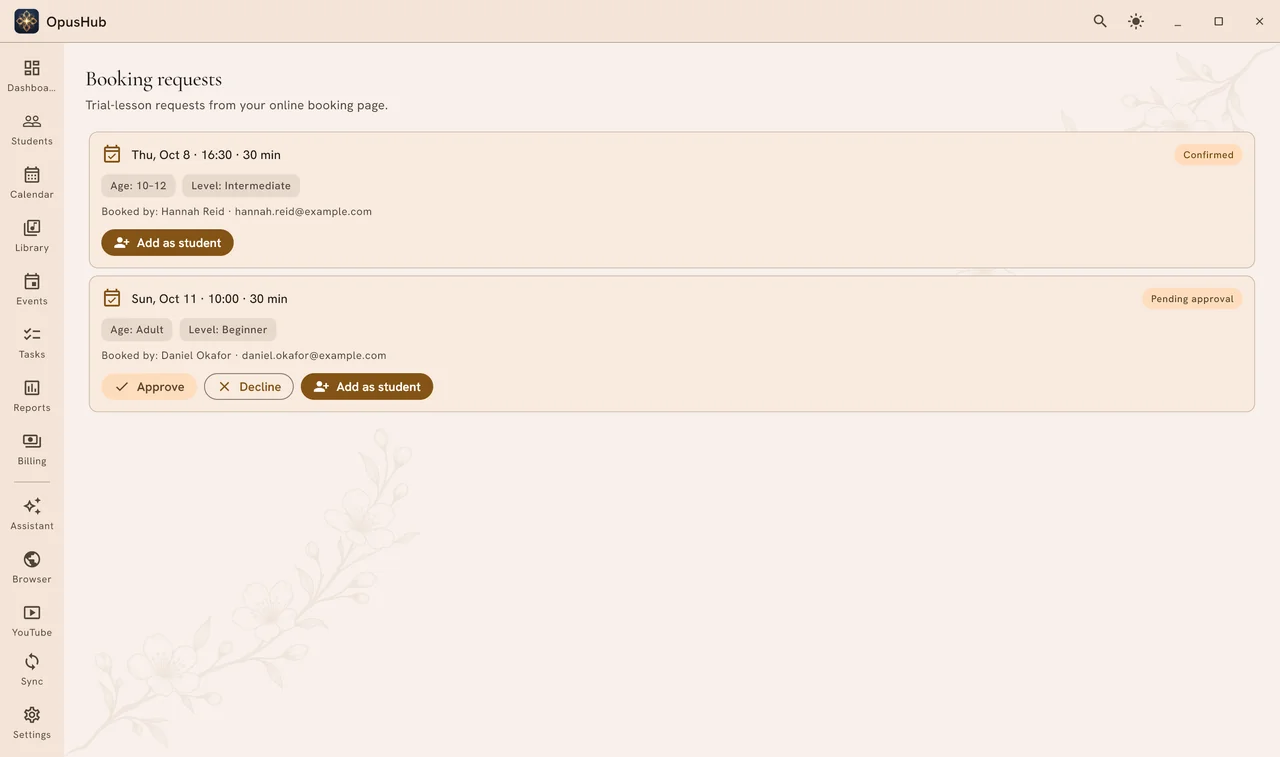1280x757 pixels.
Task: Click the 'Thu, Oct 8 · 16:30 · 30 min' heading
Action: (x=206, y=155)
